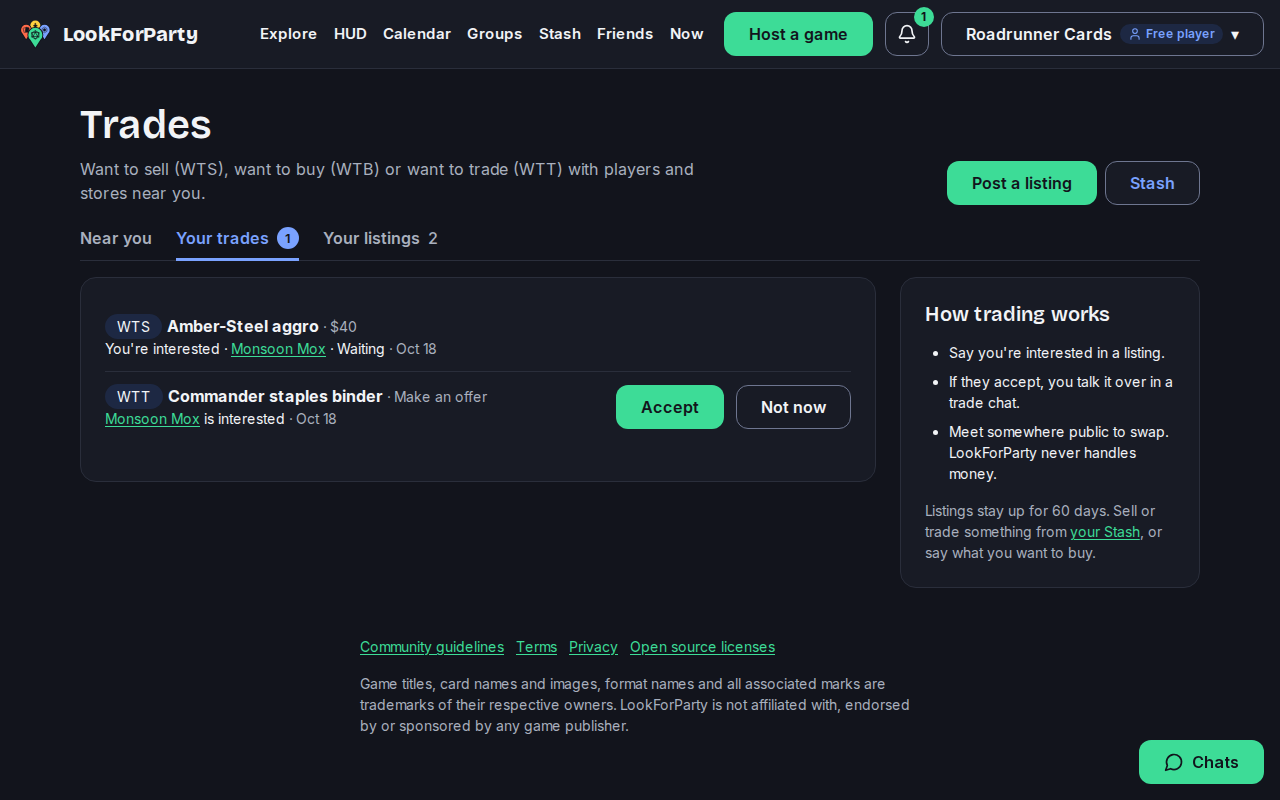Open the Chats button
The image size is (1280, 800).
1201,762
